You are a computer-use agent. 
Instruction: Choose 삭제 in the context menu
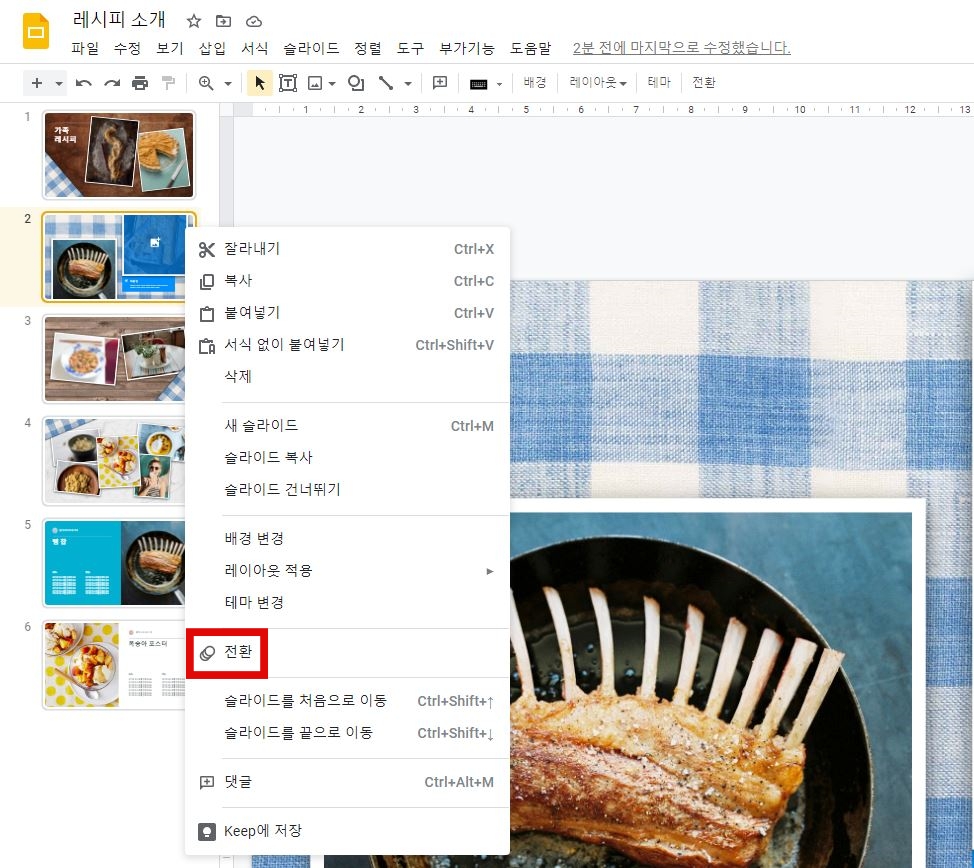(x=347, y=377)
